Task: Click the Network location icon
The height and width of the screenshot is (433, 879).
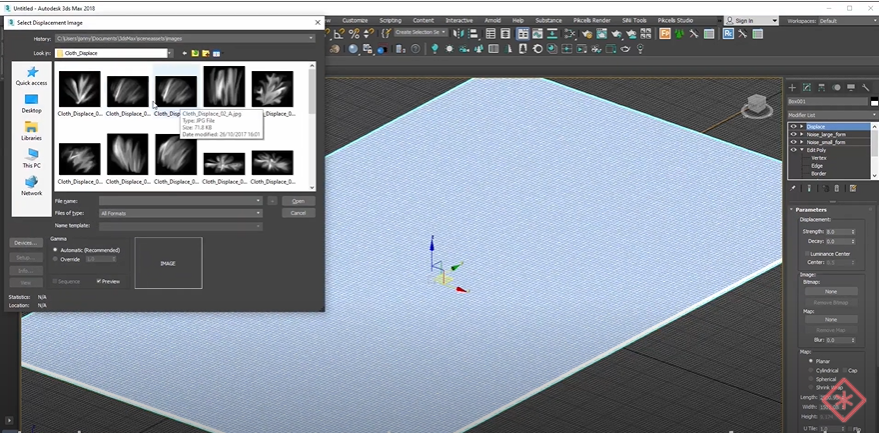Action: [x=32, y=186]
